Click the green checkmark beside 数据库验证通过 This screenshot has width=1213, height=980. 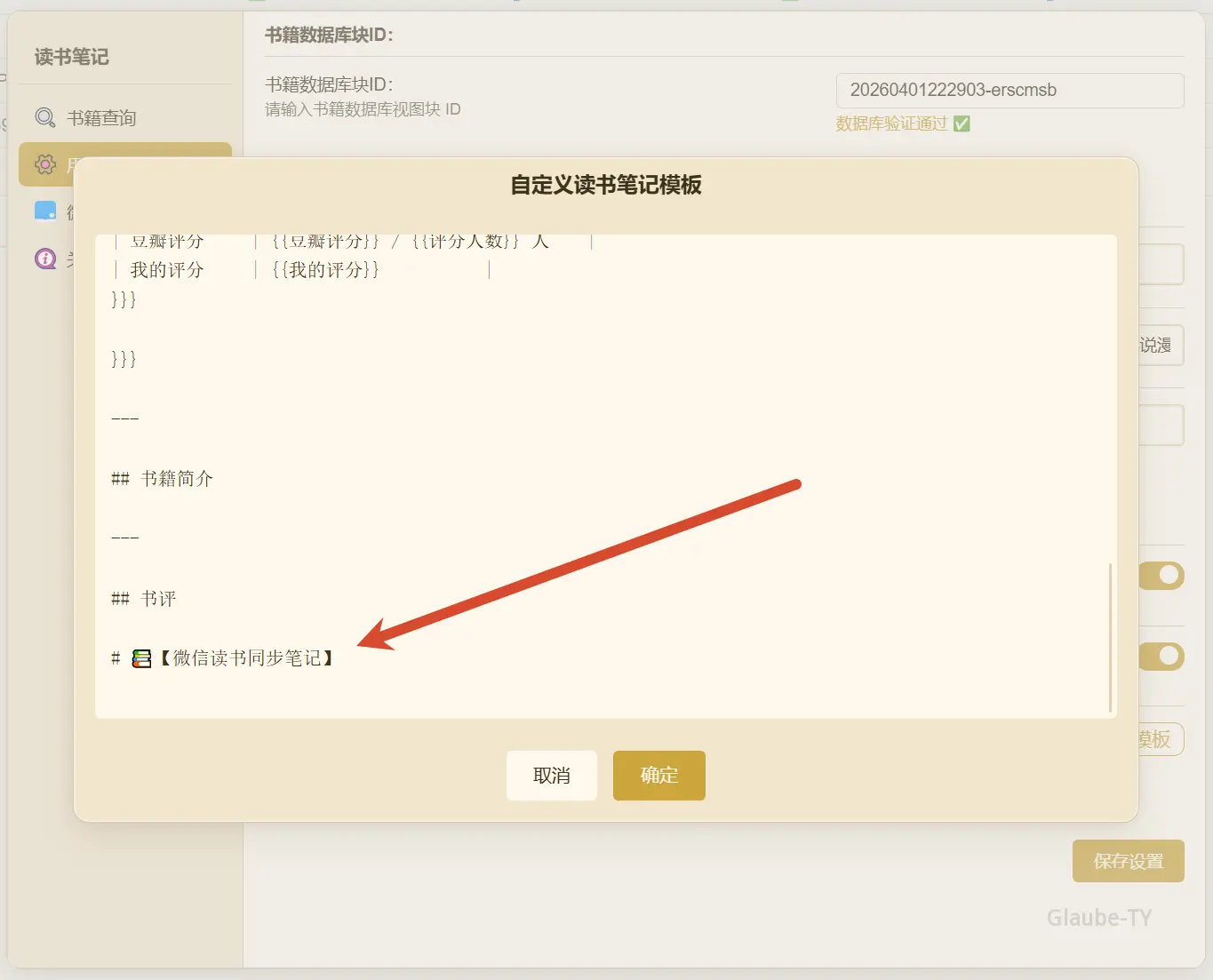tap(962, 123)
